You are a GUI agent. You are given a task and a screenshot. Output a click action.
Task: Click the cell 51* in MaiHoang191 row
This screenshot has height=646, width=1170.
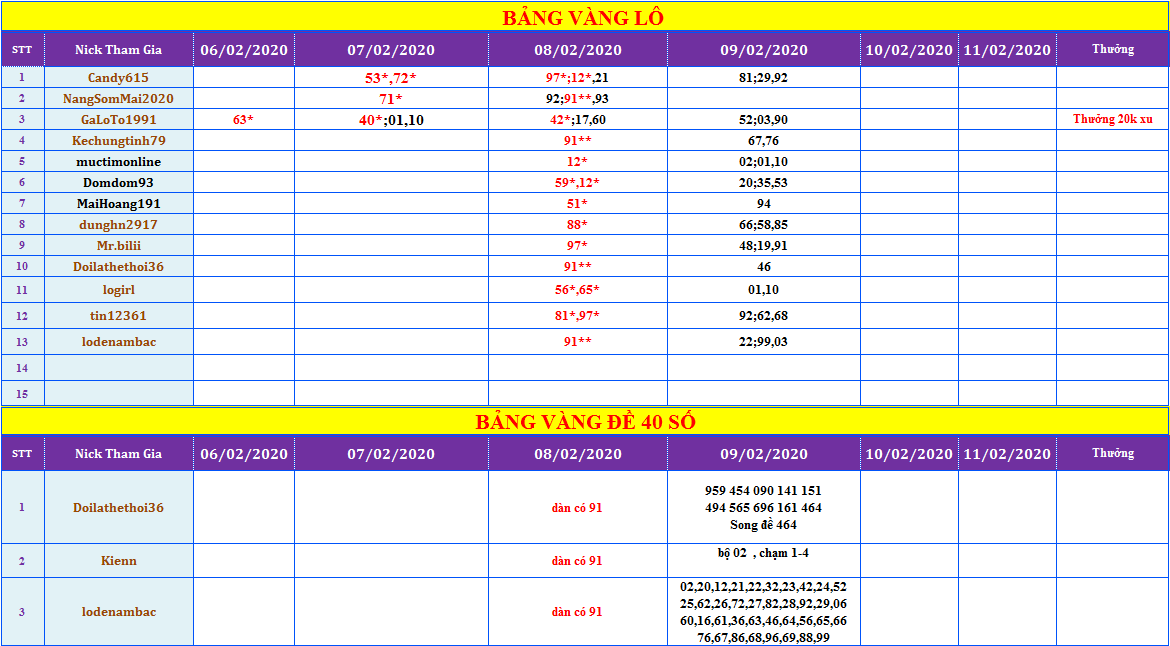tap(578, 203)
